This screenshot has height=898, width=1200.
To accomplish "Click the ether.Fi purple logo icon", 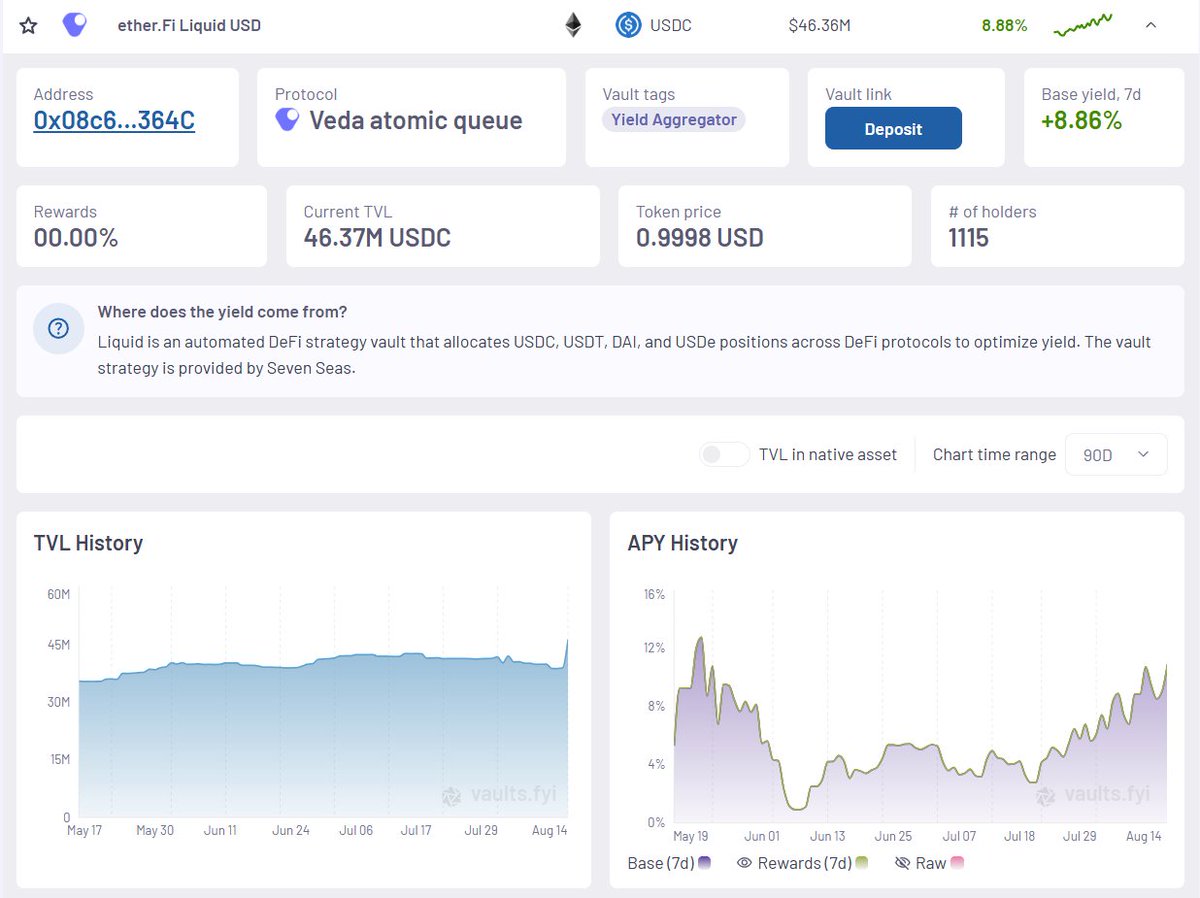I will [x=74, y=25].
